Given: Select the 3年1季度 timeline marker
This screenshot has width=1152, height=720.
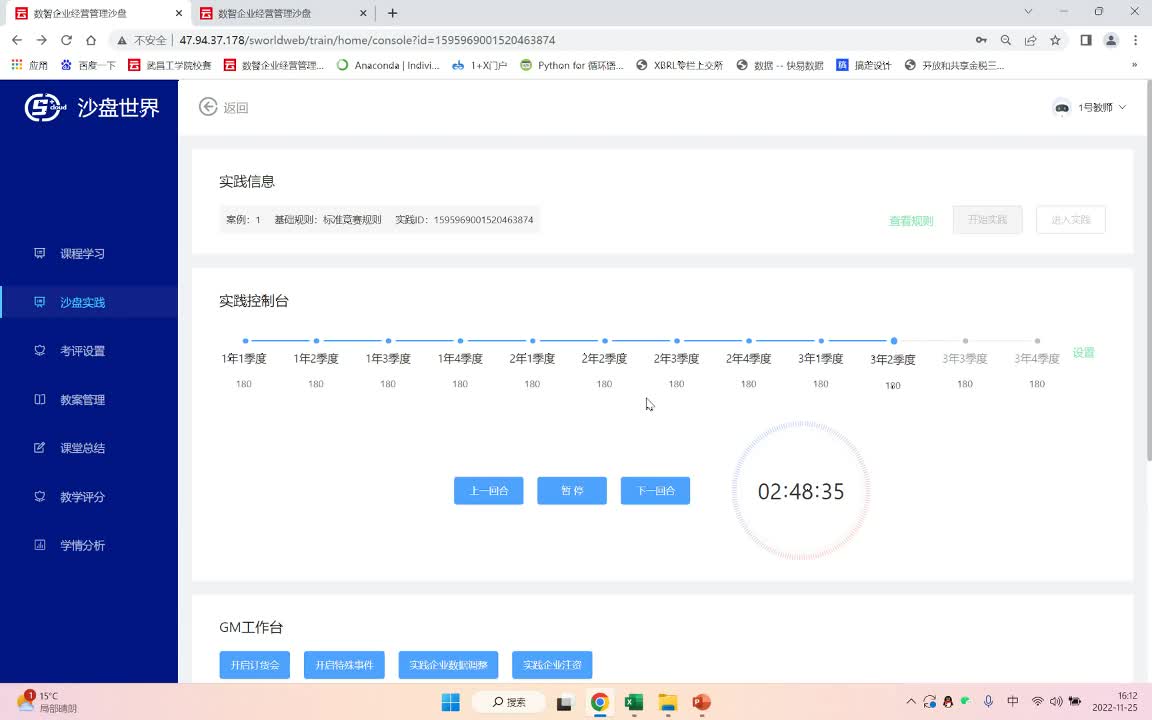Looking at the screenshot, I should [821, 341].
